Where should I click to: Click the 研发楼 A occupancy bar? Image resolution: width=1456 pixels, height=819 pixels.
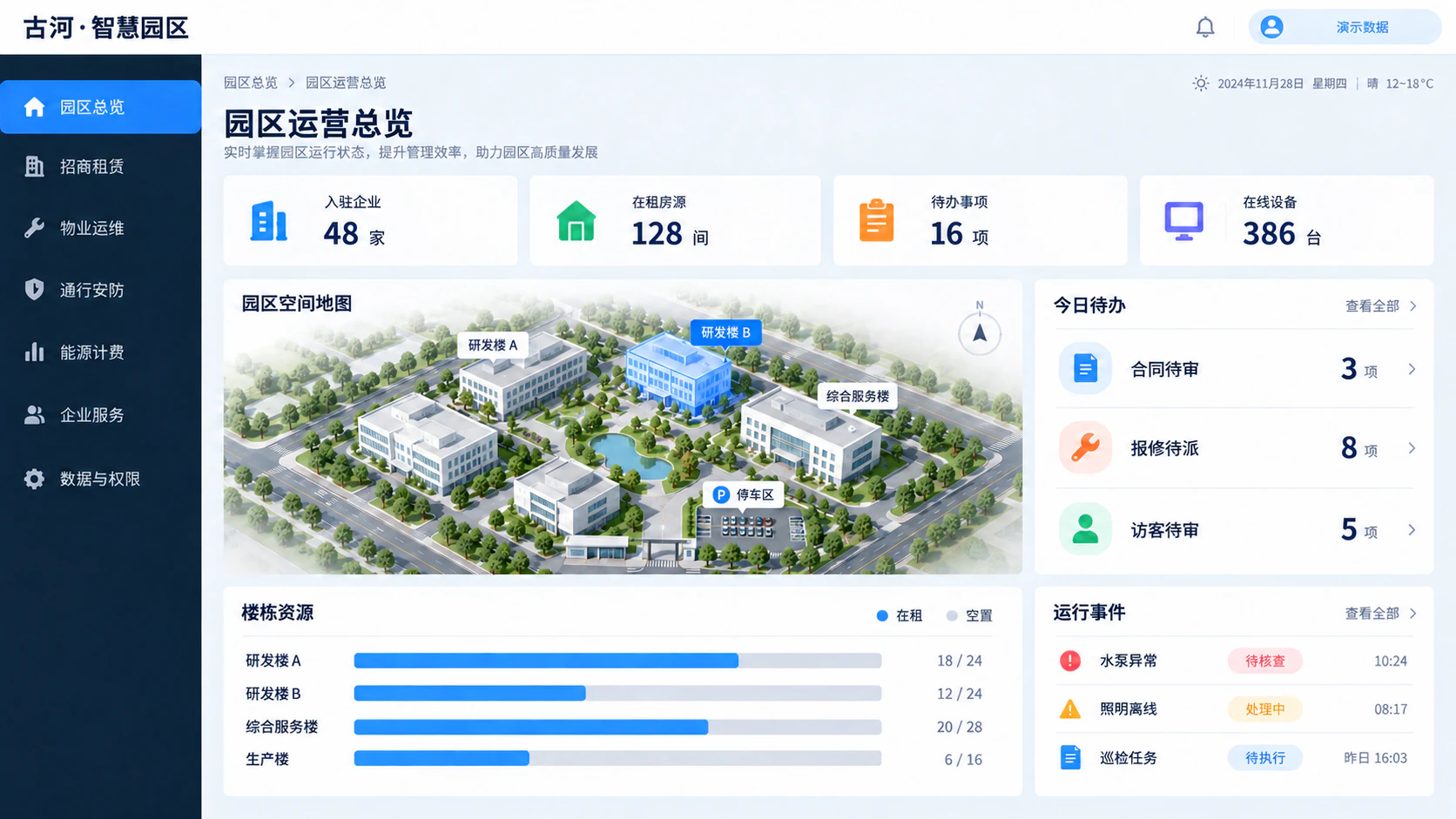pyautogui.click(x=617, y=661)
